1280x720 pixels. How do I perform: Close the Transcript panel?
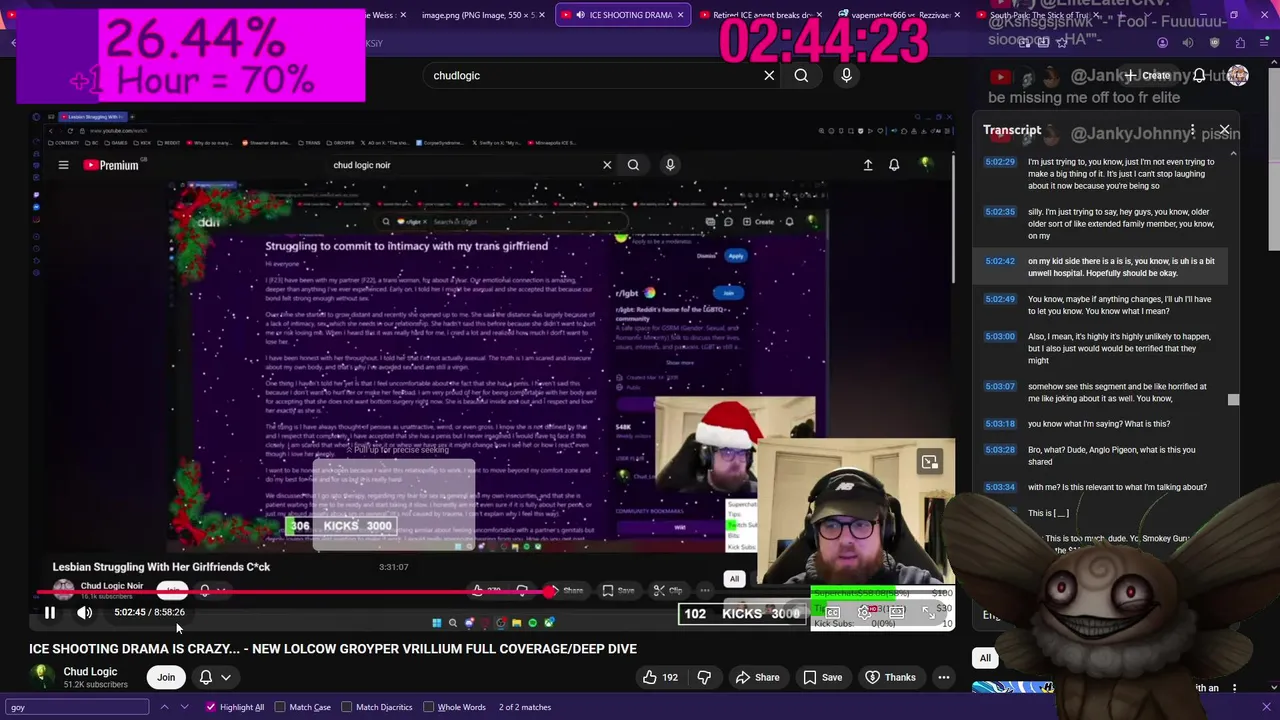coord(1224,130)
